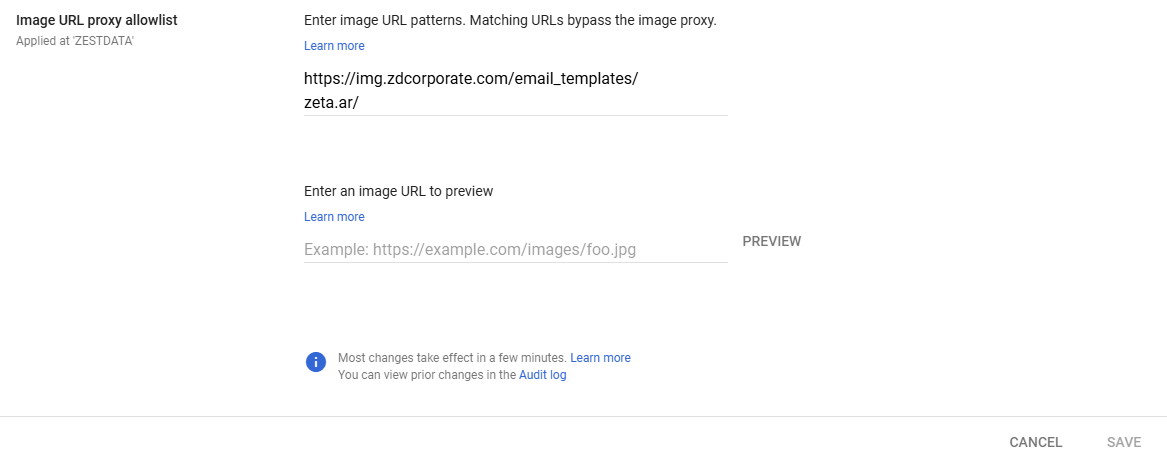This screenshot has width=1167, height=462.
Task: Click the 'Enter image URL patterns' description text
Action: pyautogui.click(x=511, y=21)
